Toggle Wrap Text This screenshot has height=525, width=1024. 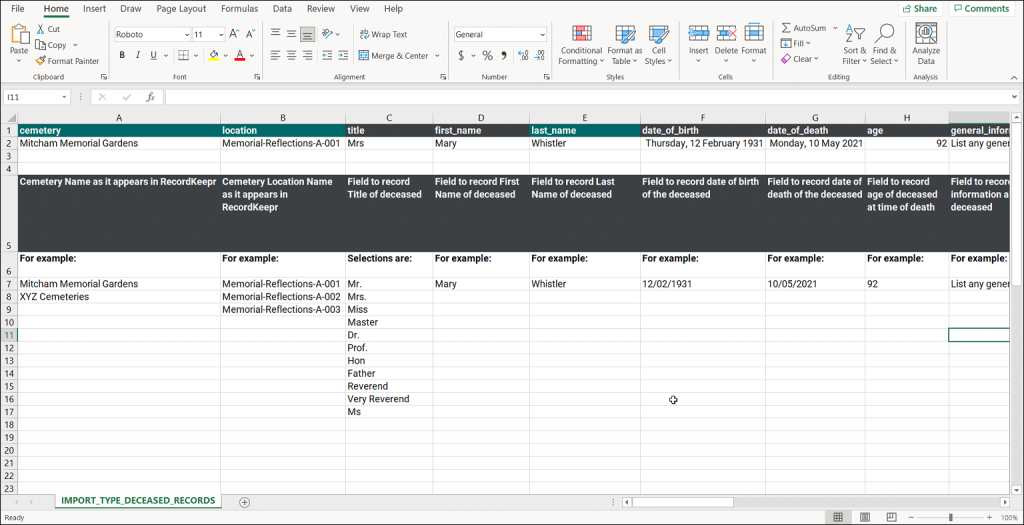(x=383, y=34)
